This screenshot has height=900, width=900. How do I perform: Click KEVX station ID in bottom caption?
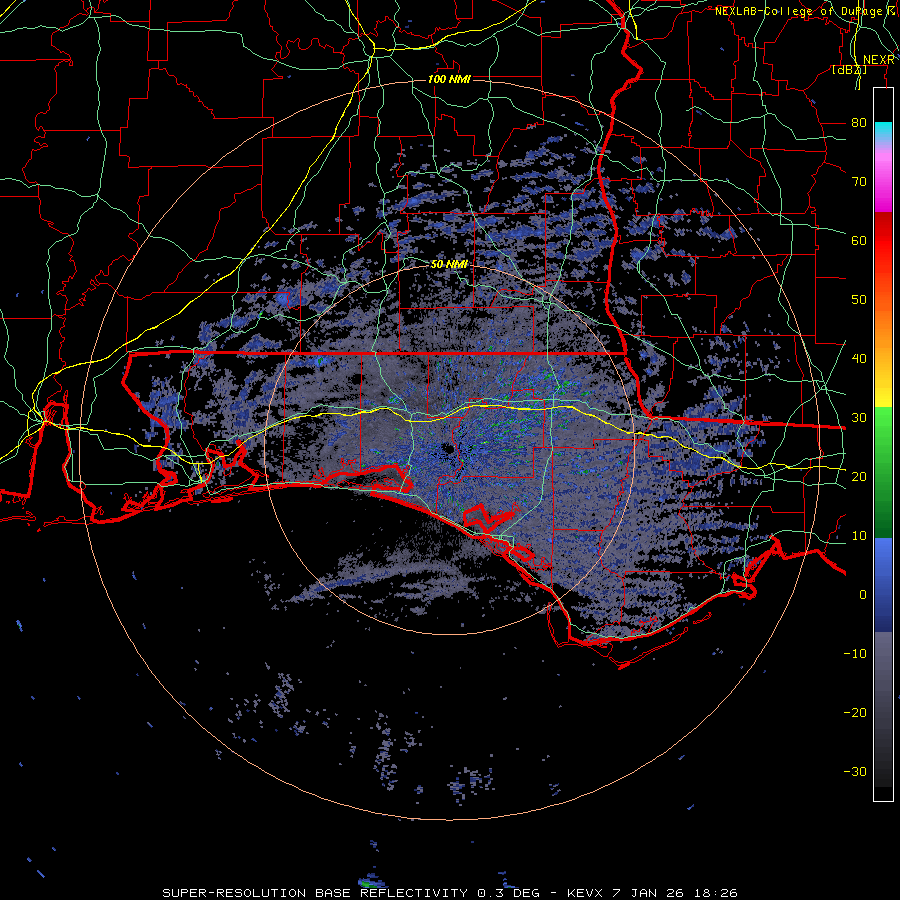[x=585, y=893]
